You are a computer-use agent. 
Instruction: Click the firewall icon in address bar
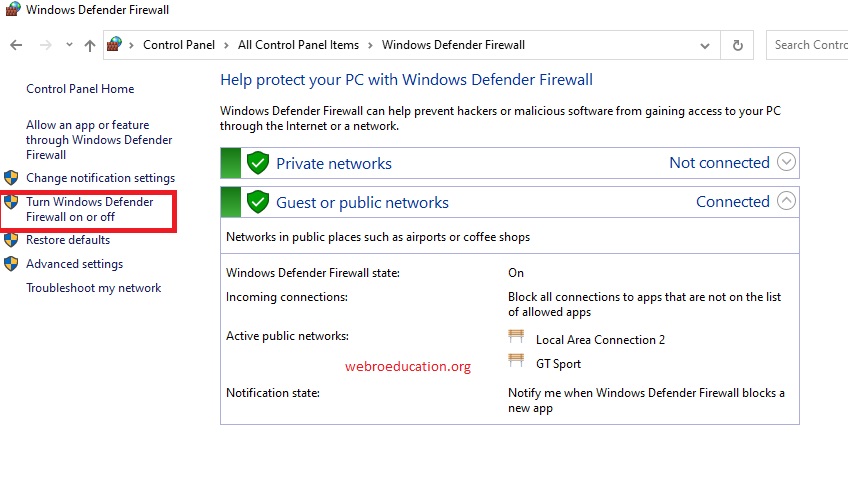(x=114, y=44)
